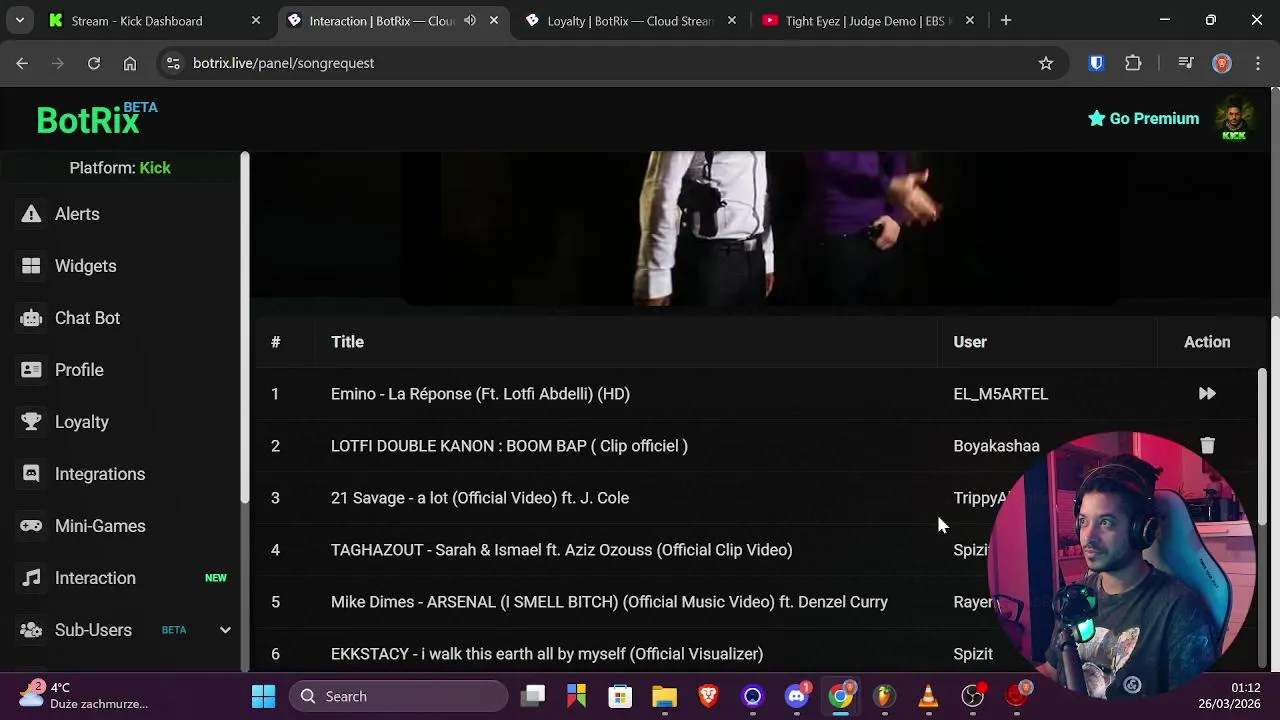Image resolution: width=1280 pixels, height=720 pixels.
Task: Open Bitwarden extension
Action: (1096, 63)
